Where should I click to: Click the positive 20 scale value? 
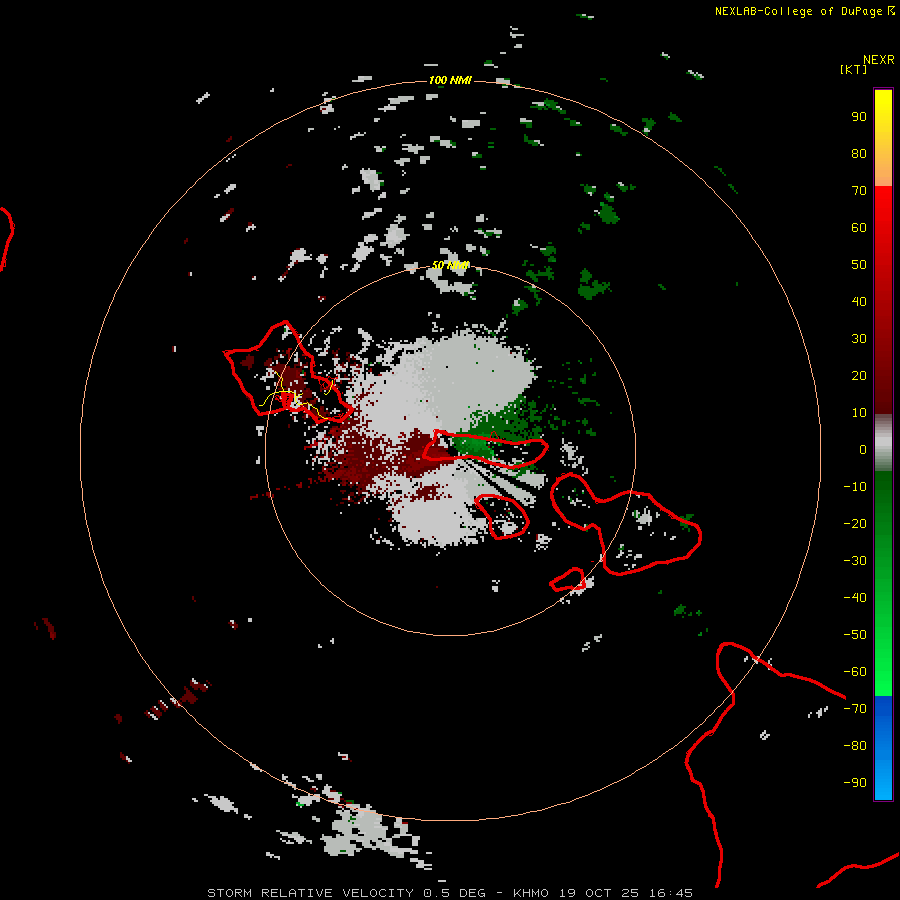tap(859, 375)
